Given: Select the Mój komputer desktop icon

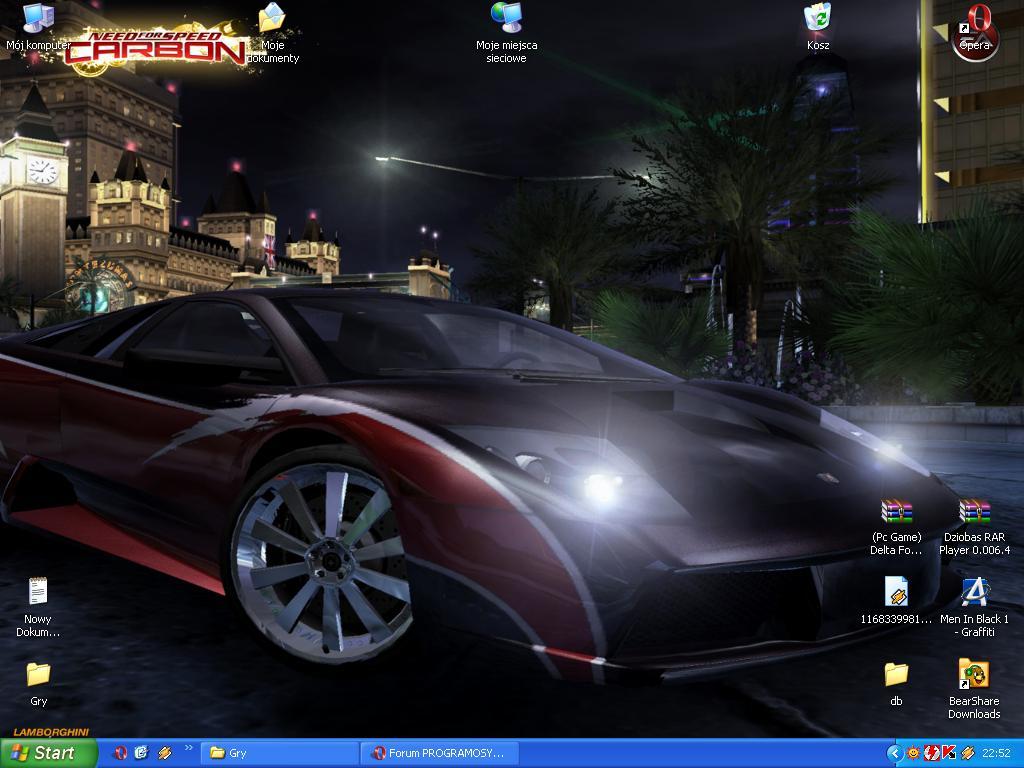Looking at the screenshot, I should click(38, 27).
